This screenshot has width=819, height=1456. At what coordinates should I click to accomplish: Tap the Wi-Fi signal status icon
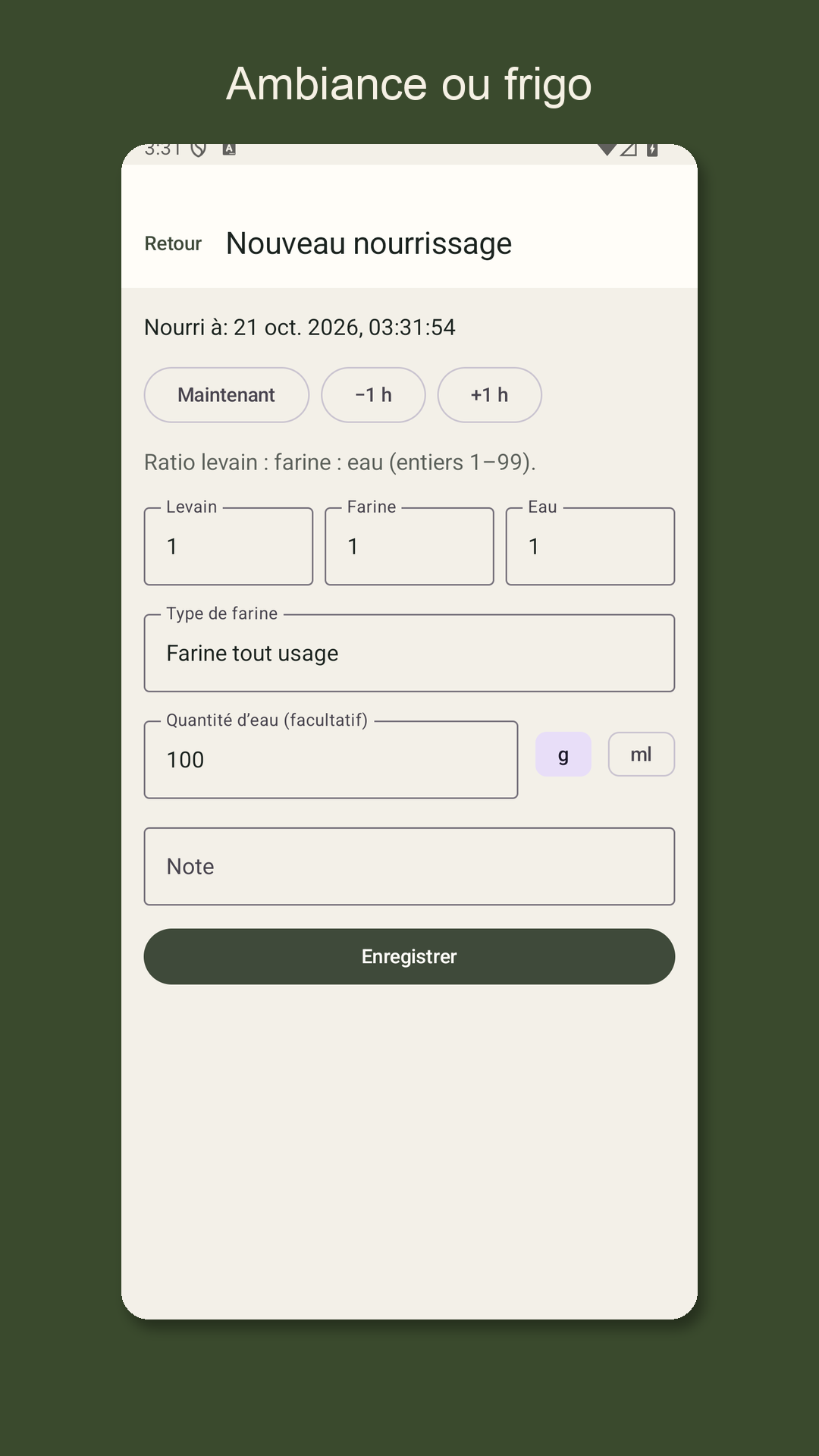pos(607,149)
